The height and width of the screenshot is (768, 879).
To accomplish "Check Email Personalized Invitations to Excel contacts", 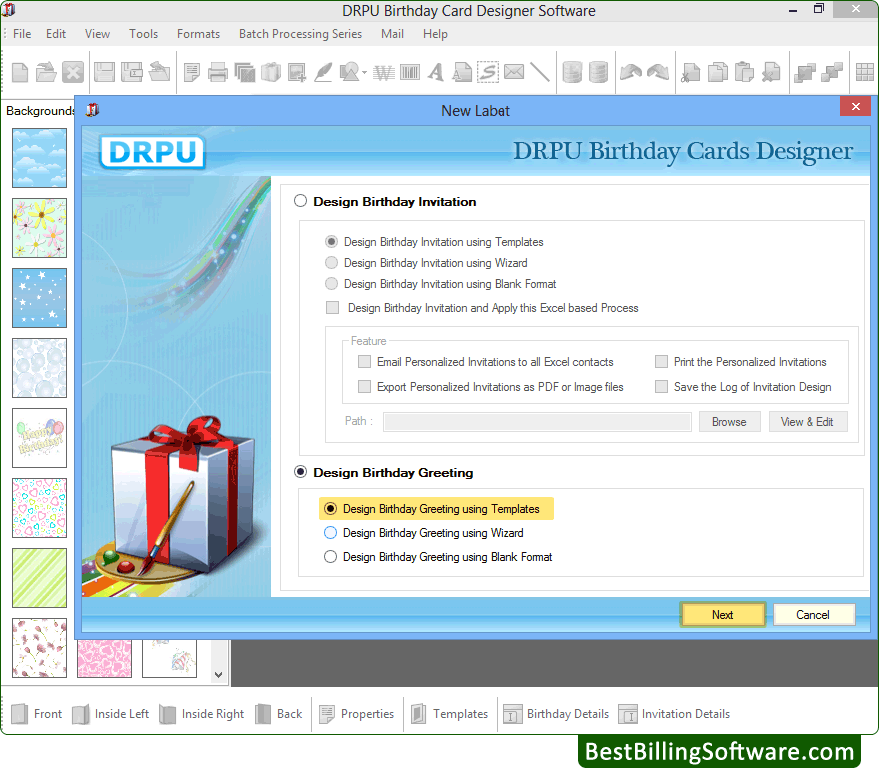I will (x=364, y=362).
